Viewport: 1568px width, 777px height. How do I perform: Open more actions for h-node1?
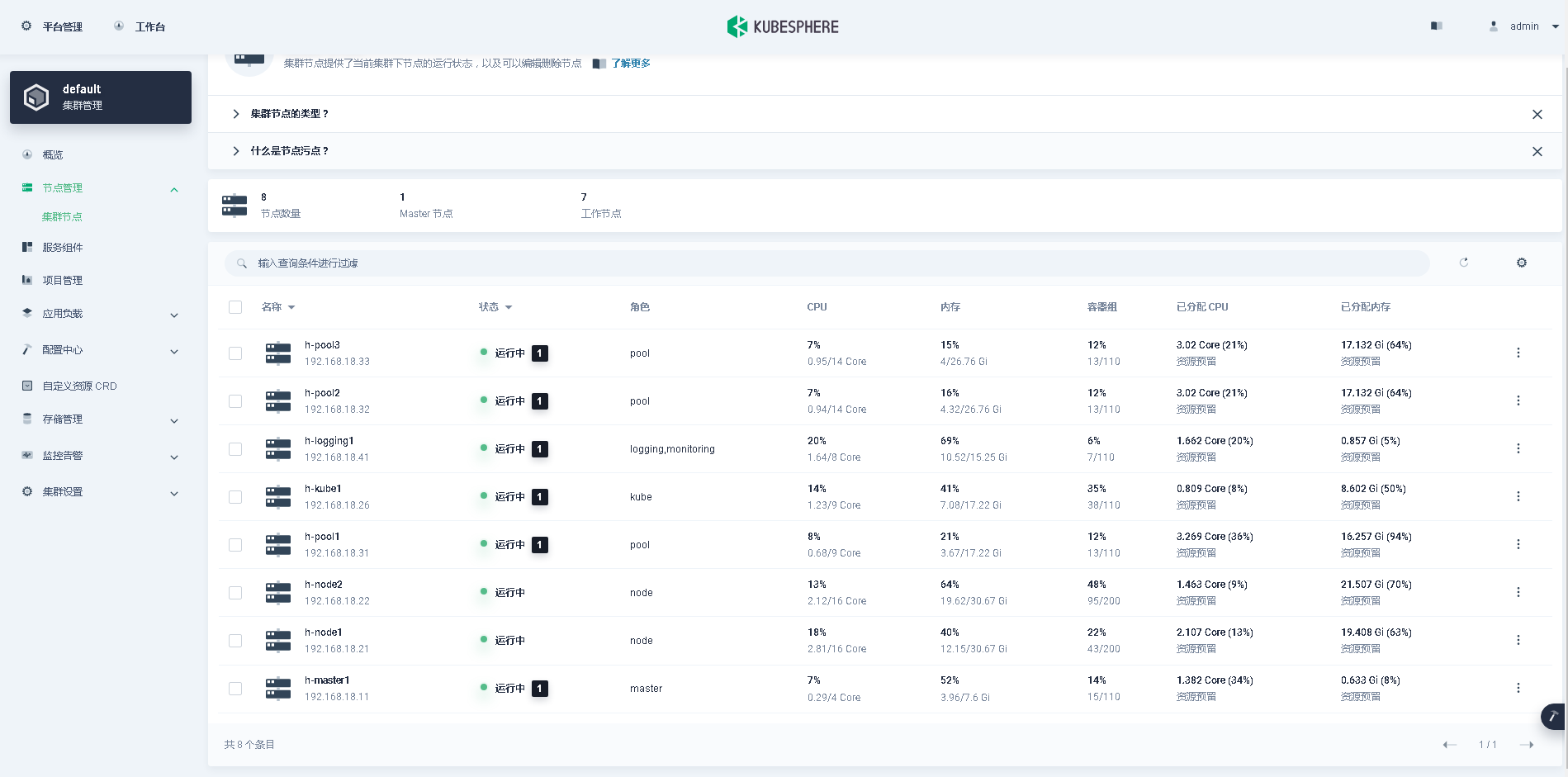coord(1518,640)
